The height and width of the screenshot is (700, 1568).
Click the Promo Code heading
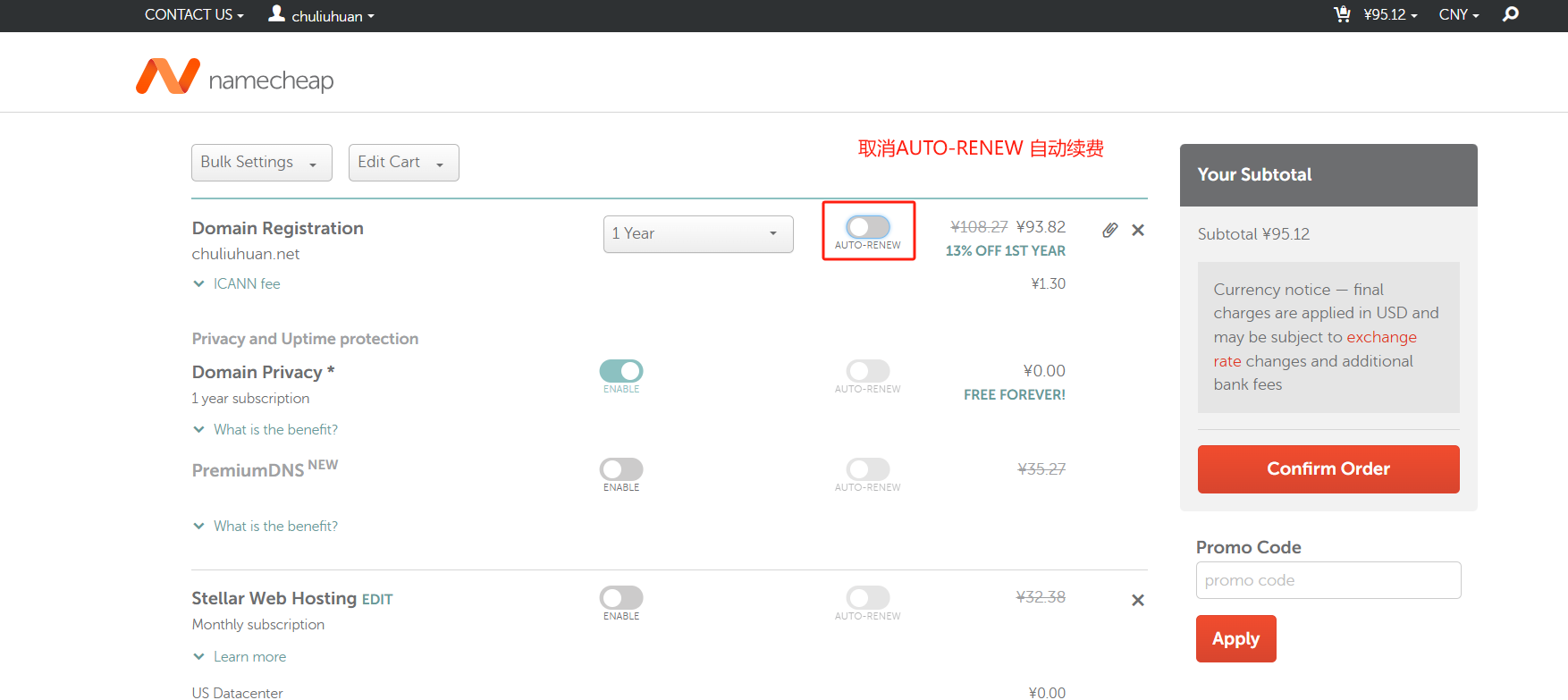(x=1248, y=547)
